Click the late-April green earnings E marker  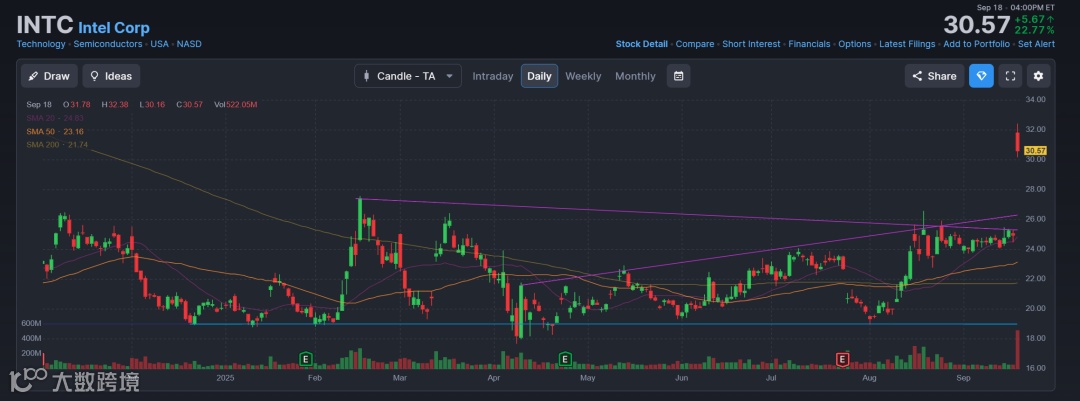[565, 358]
